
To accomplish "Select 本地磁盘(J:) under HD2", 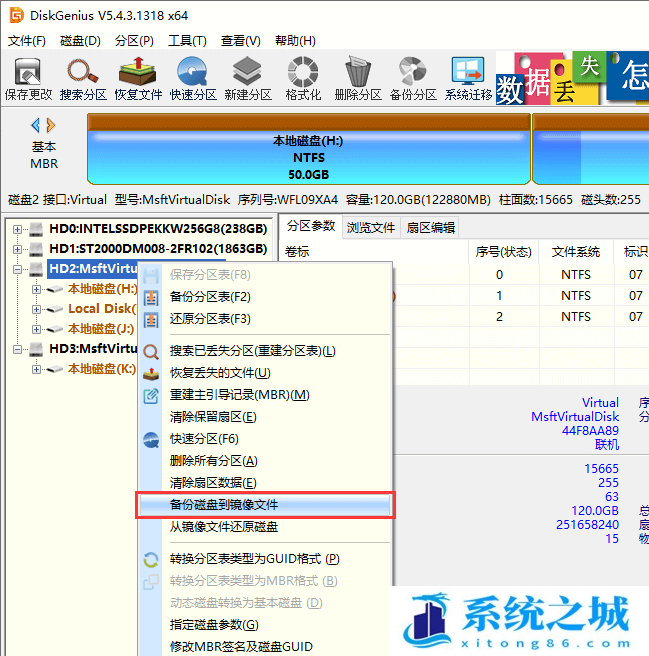I will (x=101, y=329).
